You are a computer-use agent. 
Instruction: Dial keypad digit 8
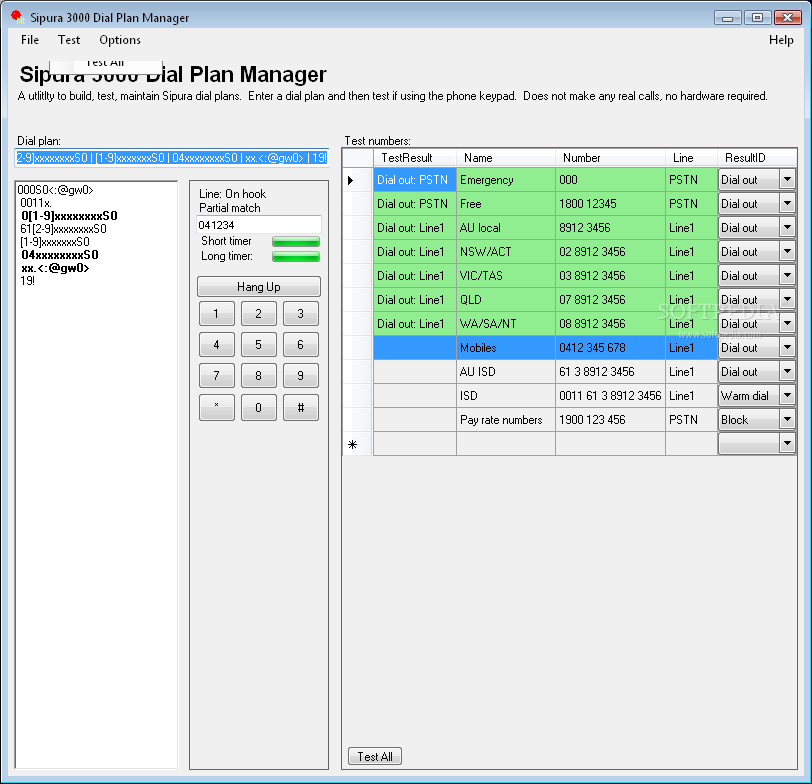pos(258,375)
